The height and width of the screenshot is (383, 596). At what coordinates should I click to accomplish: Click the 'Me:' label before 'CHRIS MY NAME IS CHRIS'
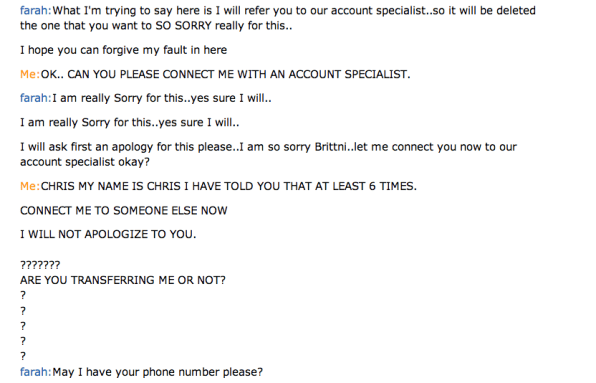point(30,186)
